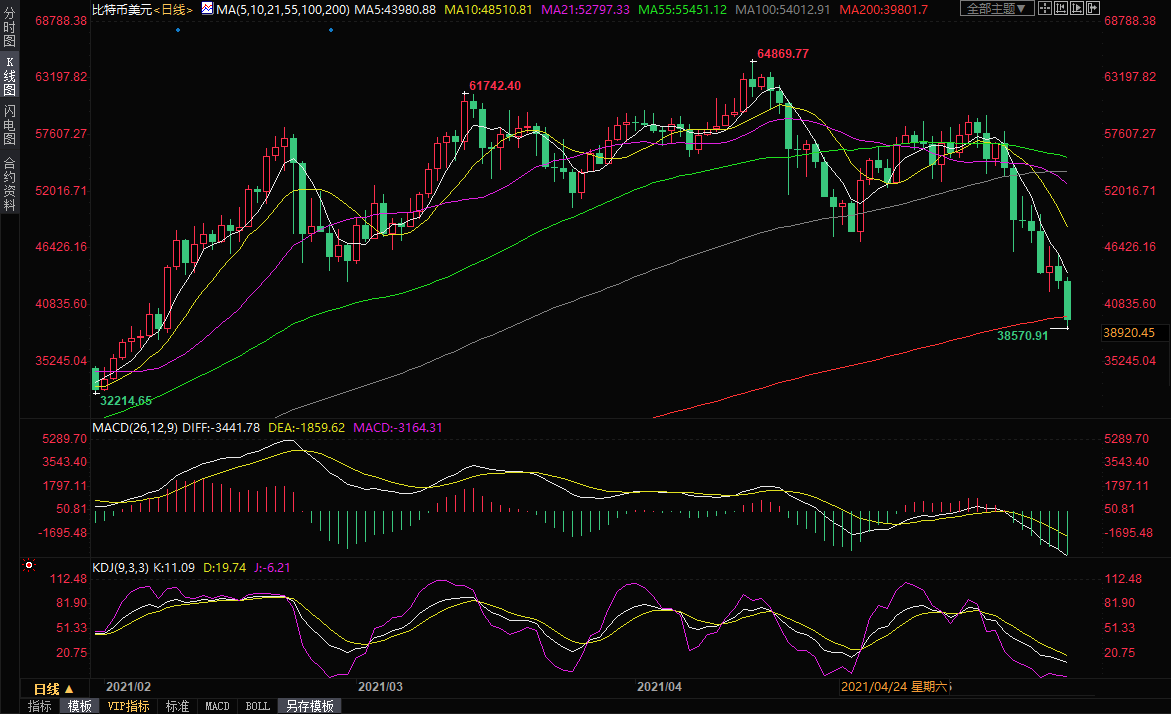Click the MA21:52797.33 value
Viewport: 1171px width, 714px height.
586,10
